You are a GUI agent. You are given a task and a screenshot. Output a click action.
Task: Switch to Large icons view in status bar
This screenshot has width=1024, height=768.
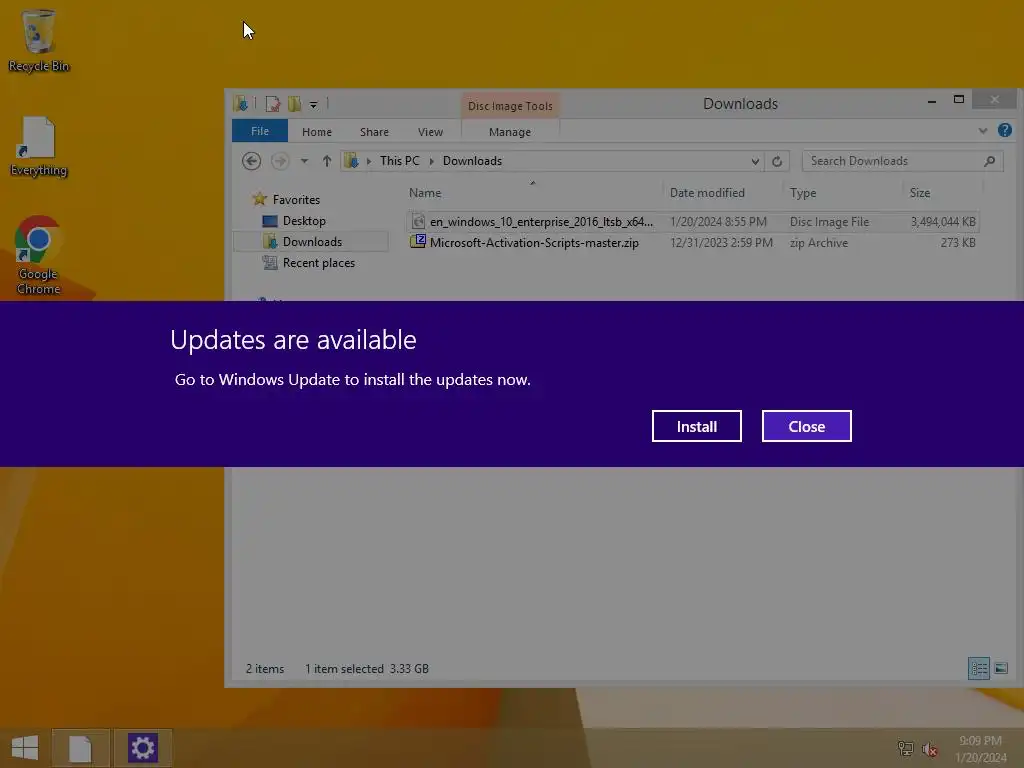(x=1001, y=668)
